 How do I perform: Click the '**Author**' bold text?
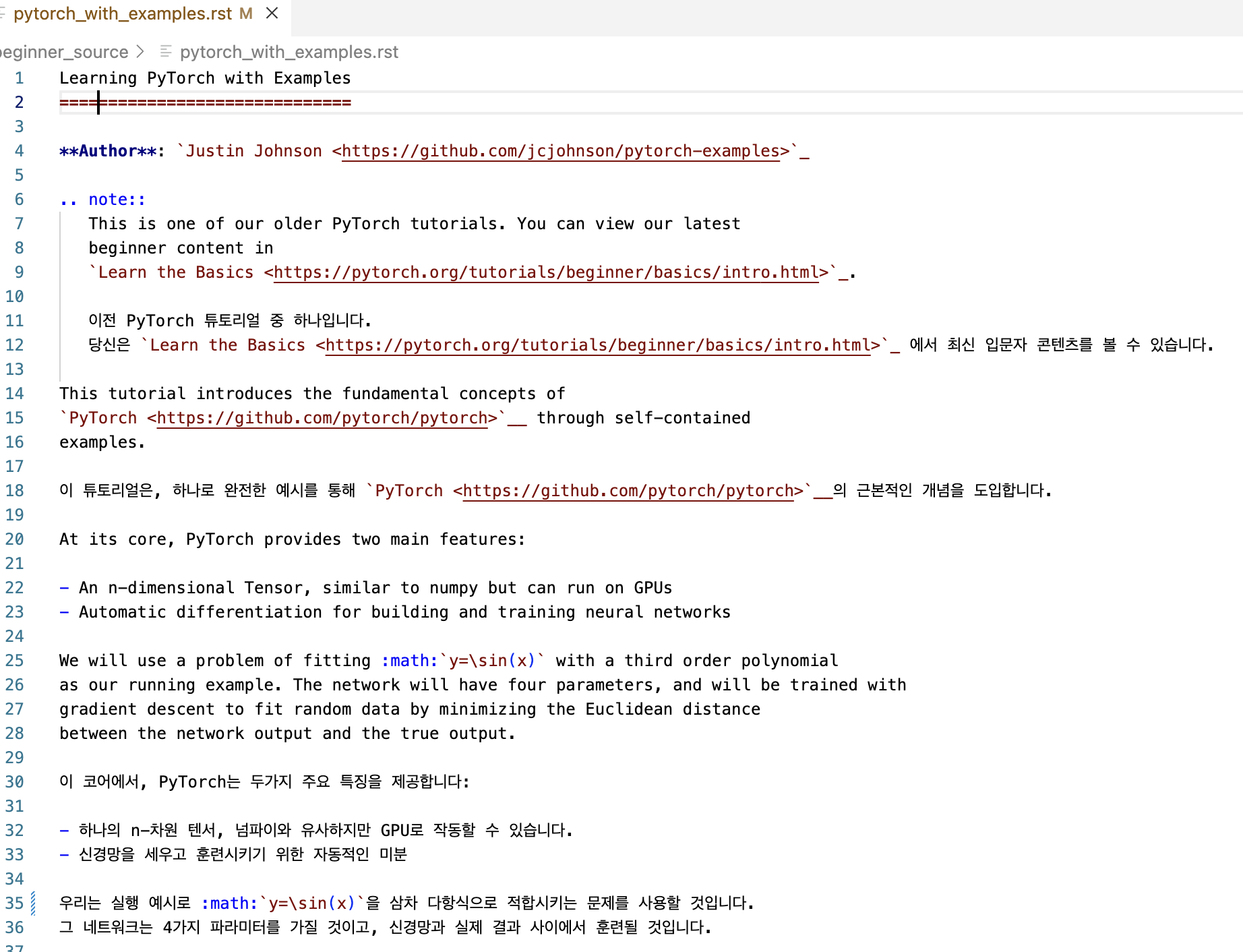pos(107,151)
